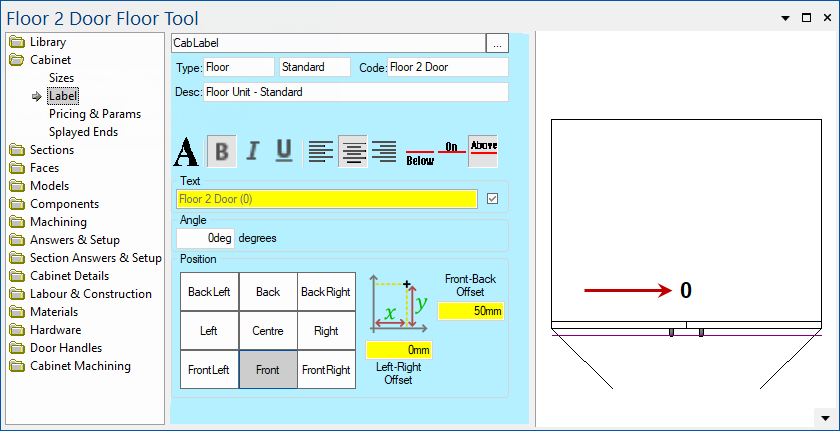Select centre text alignment icon
The image size is (840, 431).
coord(352,152)
